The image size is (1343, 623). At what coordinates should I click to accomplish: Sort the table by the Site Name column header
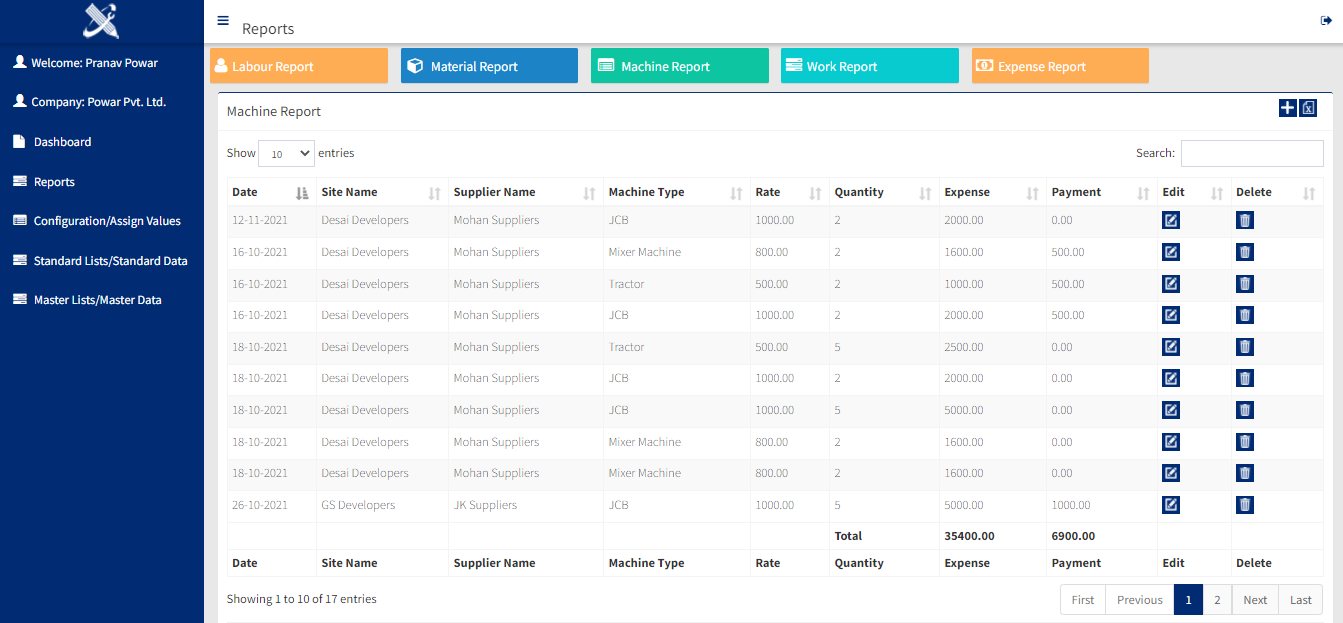click(382, 192)
